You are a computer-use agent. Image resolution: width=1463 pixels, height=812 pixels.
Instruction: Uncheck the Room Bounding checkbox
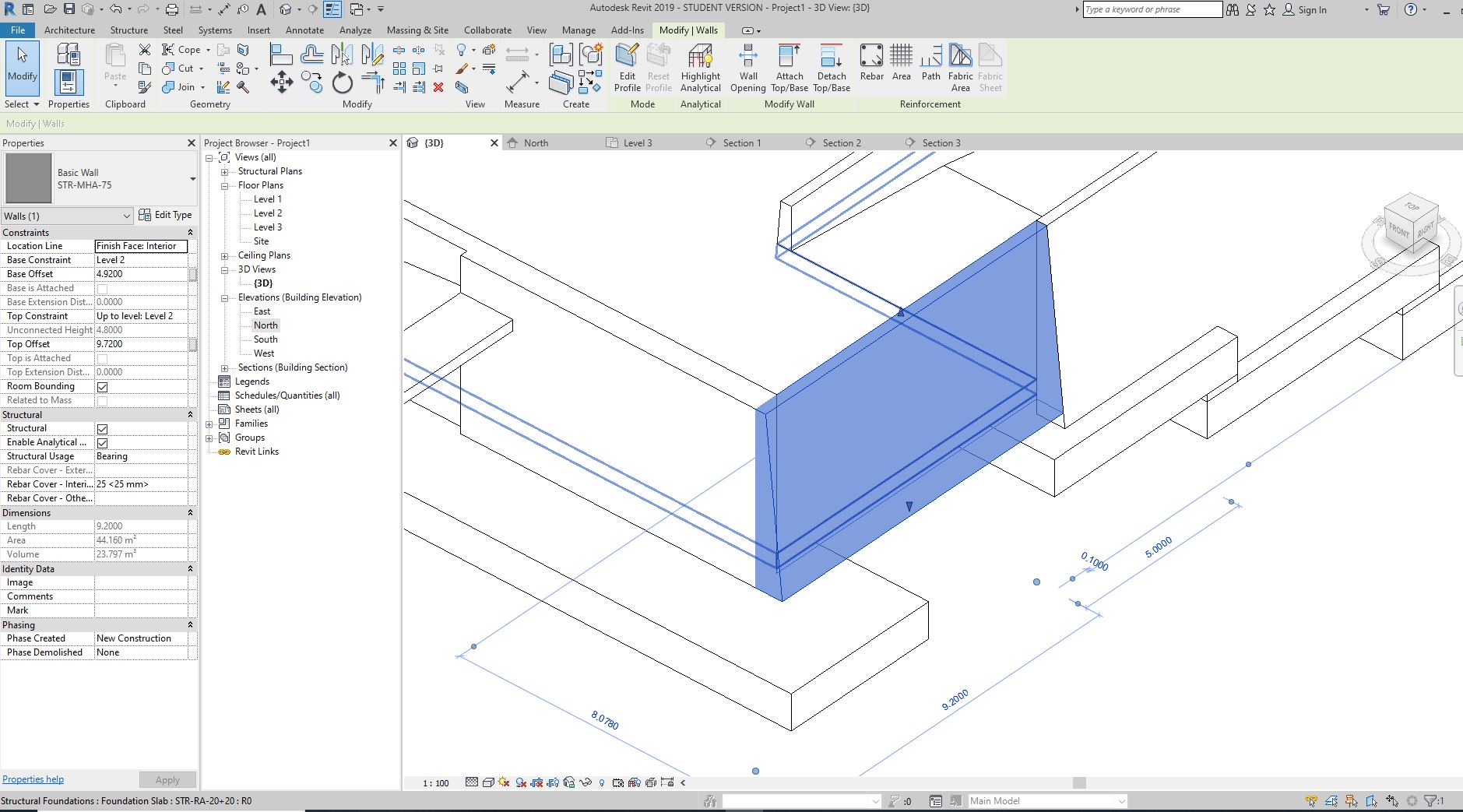[x=102, y=386]
